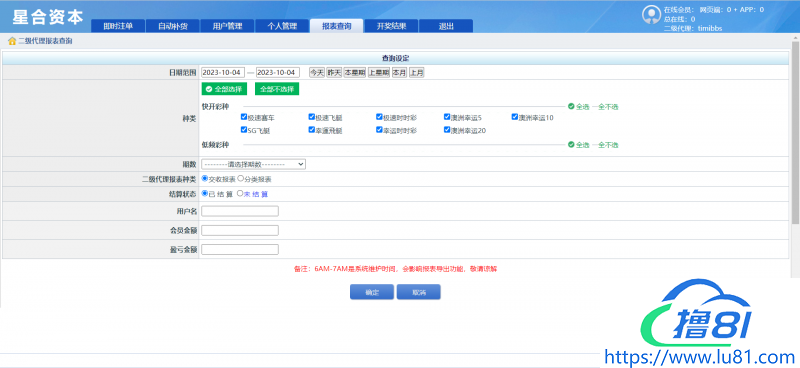The image size is (800, 368).
Task: Uncheck the 极速赛车 checkbox
Action: click(x=244, y=117)
